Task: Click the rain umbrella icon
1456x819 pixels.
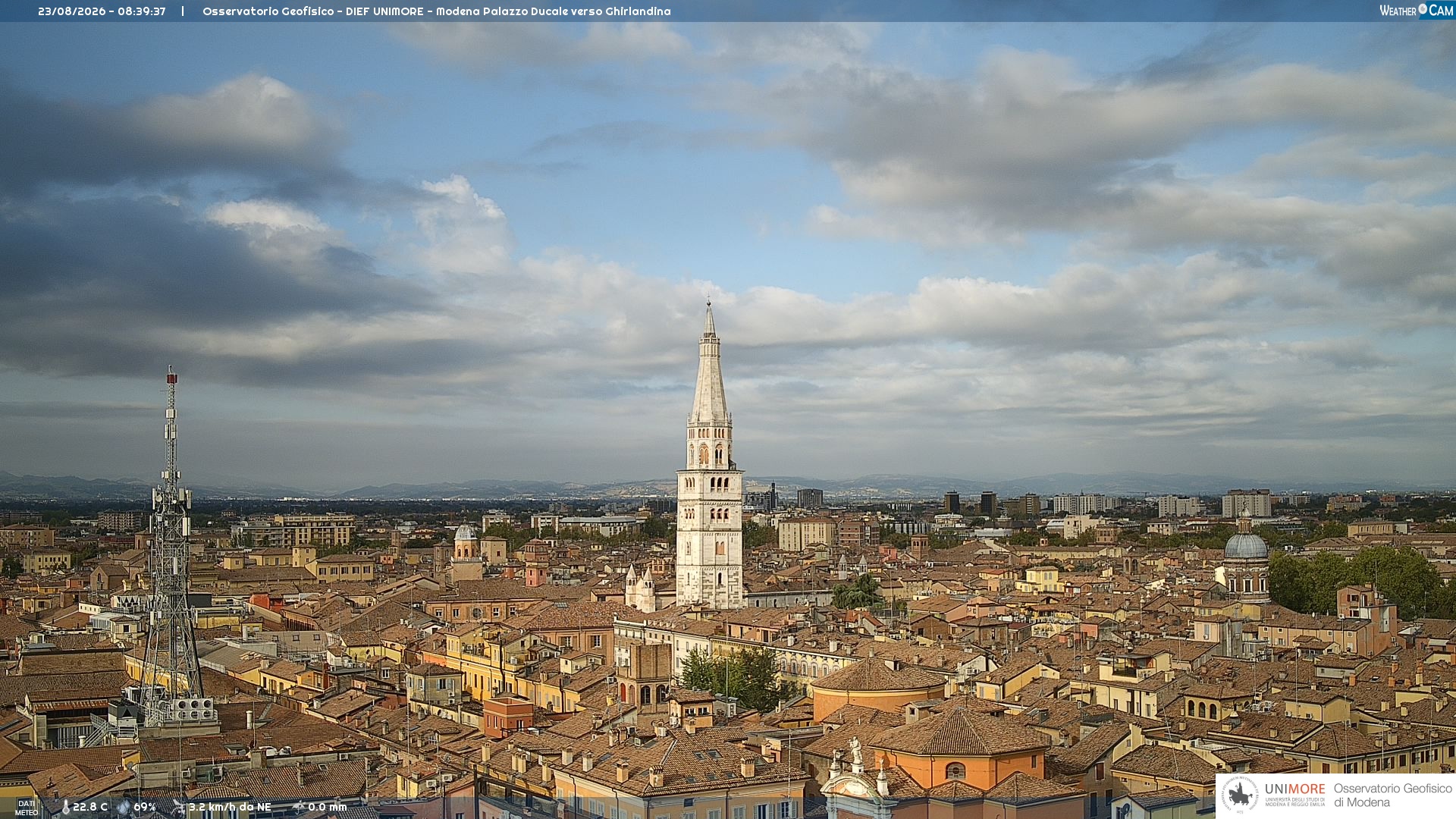Action: (298, 807)
